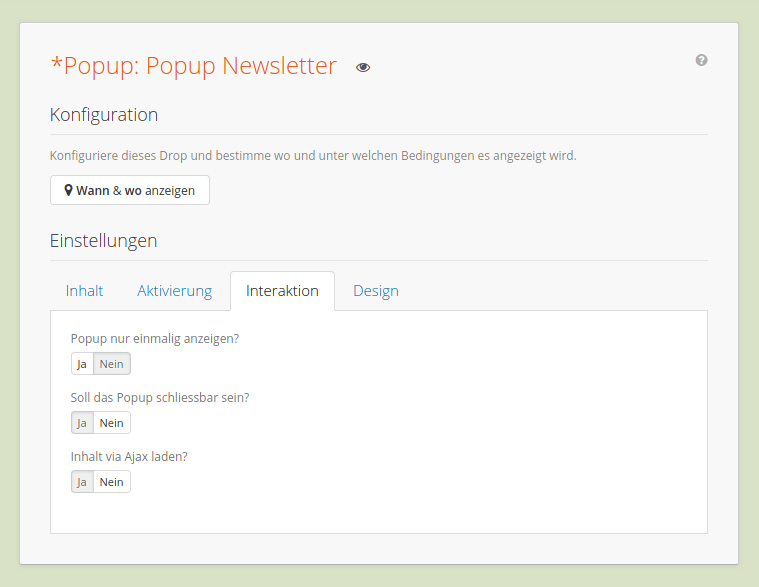This screenshot has width=759, height=587.
Task: Open the help question mark icon
Action: 701,60
